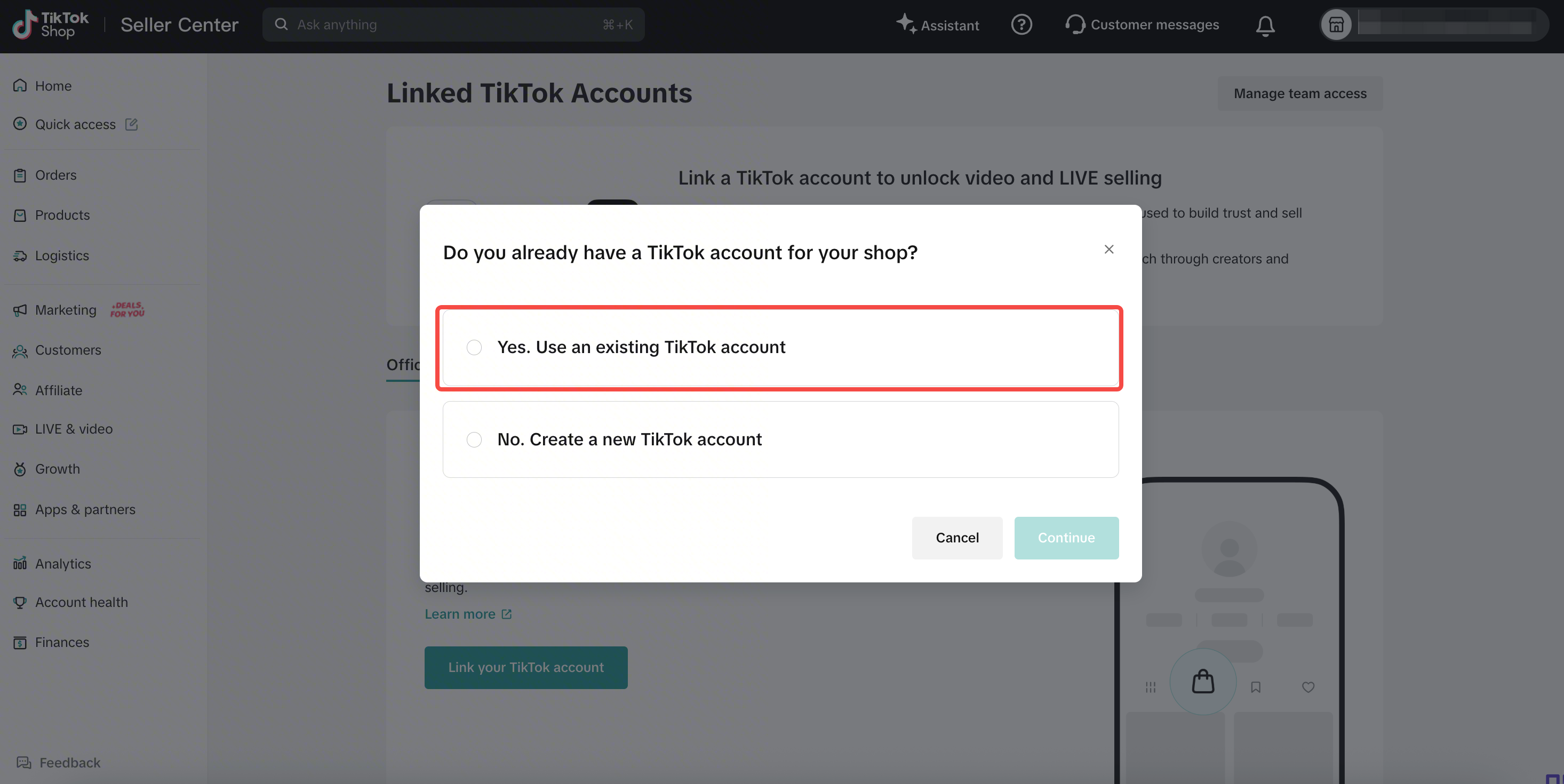Viewport: 1564px width, 784px height.
Task: Open Analytics in the sidebar
Action: tap(63, 564)
